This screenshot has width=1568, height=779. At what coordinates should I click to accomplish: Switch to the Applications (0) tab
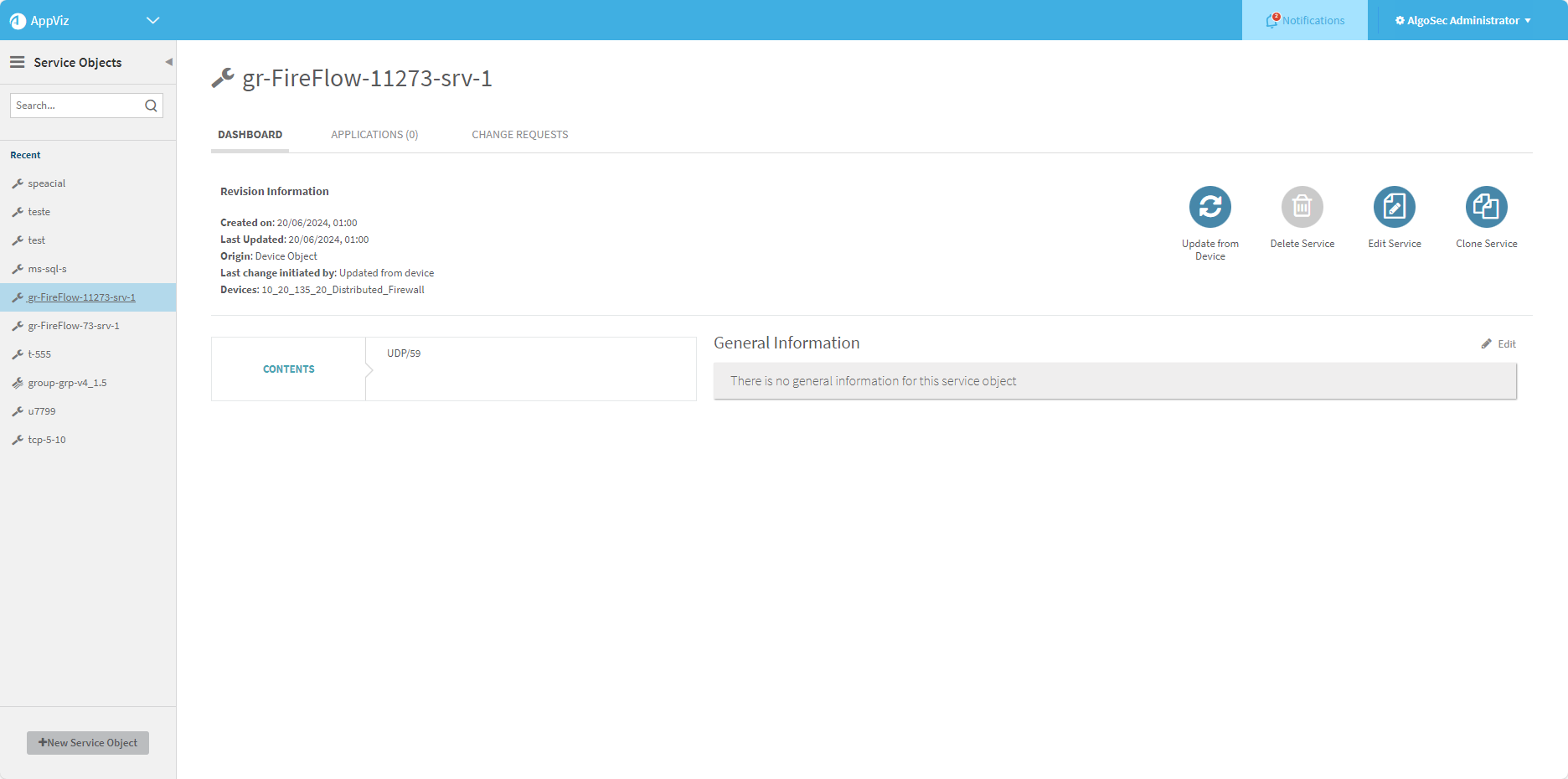click(374, 135)
